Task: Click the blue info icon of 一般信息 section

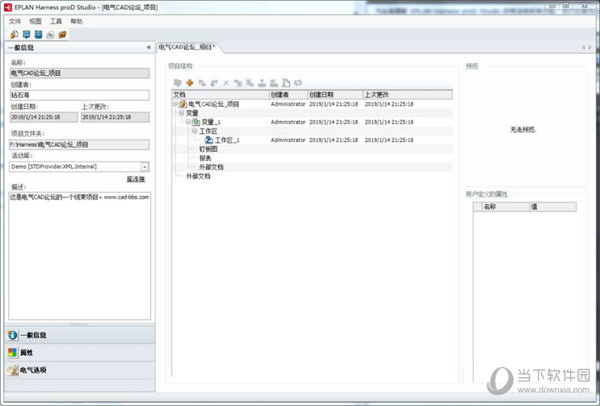Action: pyautogui.click(x=13, y=335)
